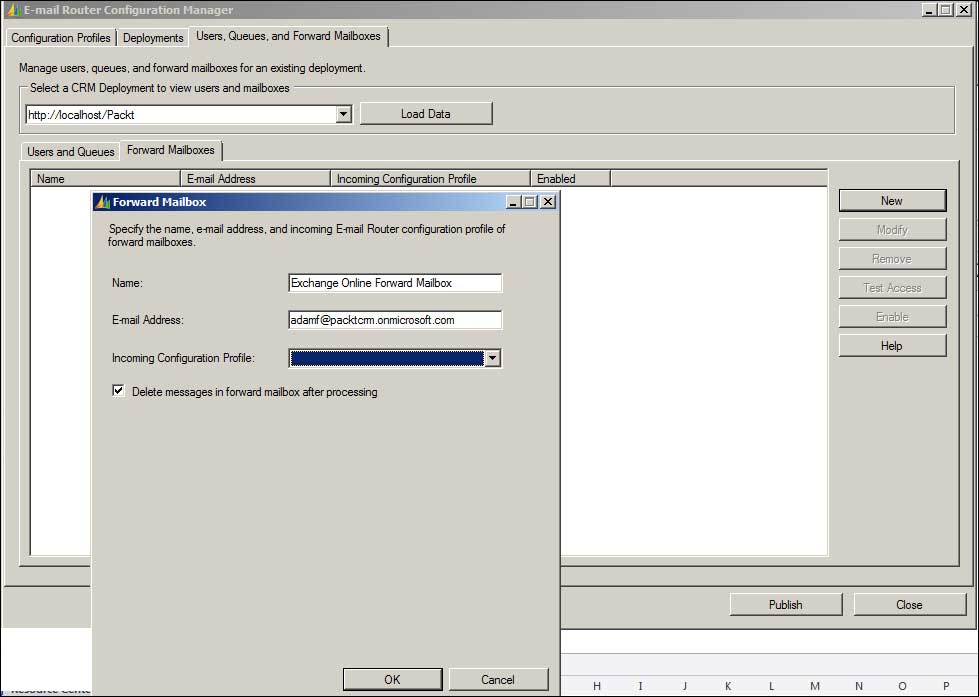Click the Enabled column header
The image size is (979, 697).
point(571,179)
